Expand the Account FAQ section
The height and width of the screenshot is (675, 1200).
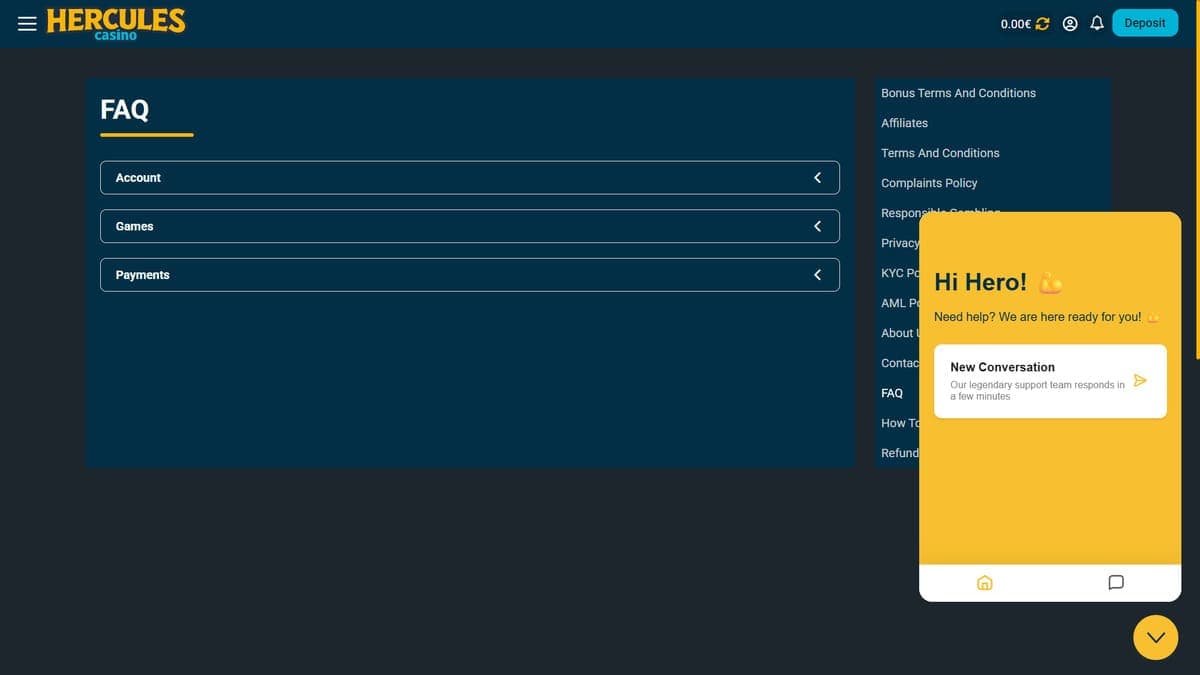point(470,177)
